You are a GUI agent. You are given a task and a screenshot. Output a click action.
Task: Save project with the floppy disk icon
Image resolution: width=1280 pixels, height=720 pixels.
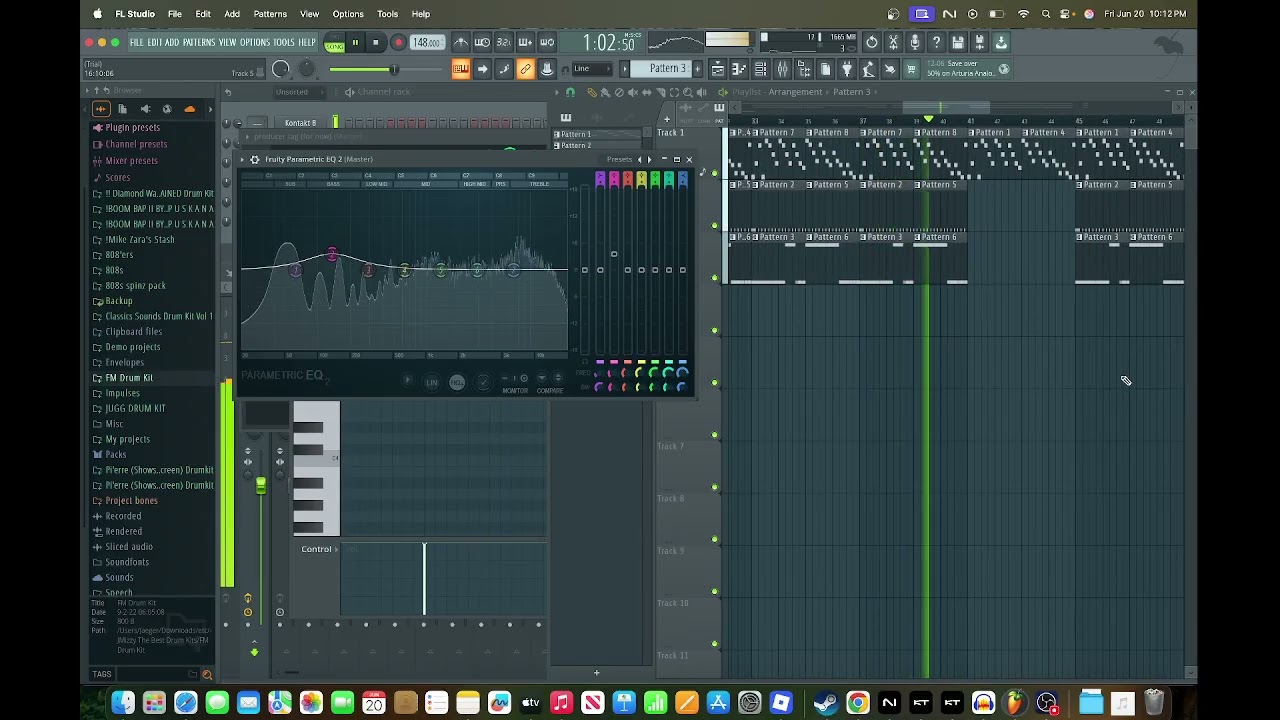point(958,43)
